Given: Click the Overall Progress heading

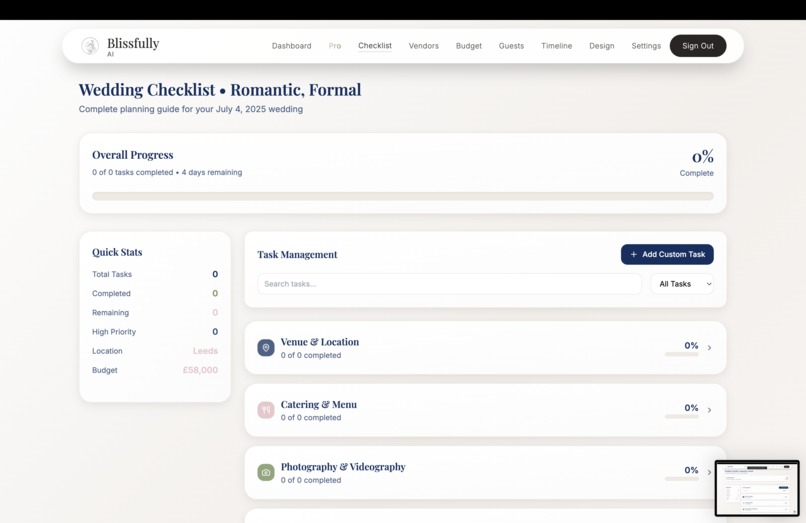Looking at the screenshot, I should 133,155.
